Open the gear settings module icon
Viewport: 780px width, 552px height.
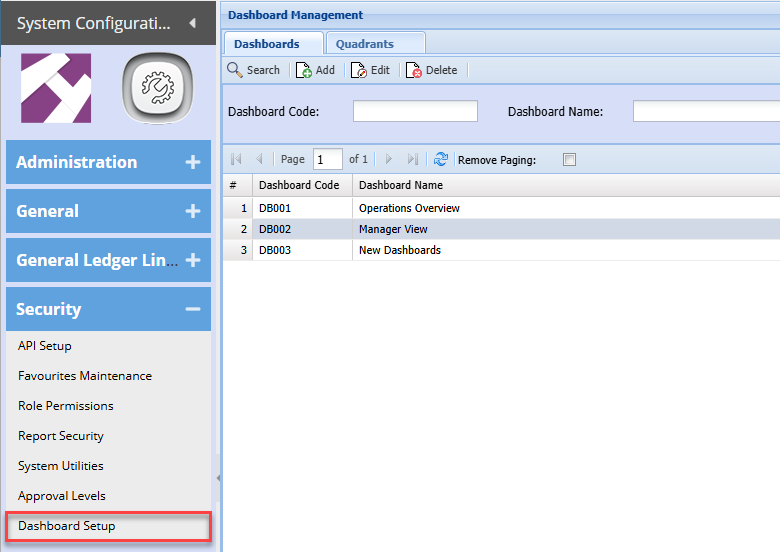coord(158,90)
